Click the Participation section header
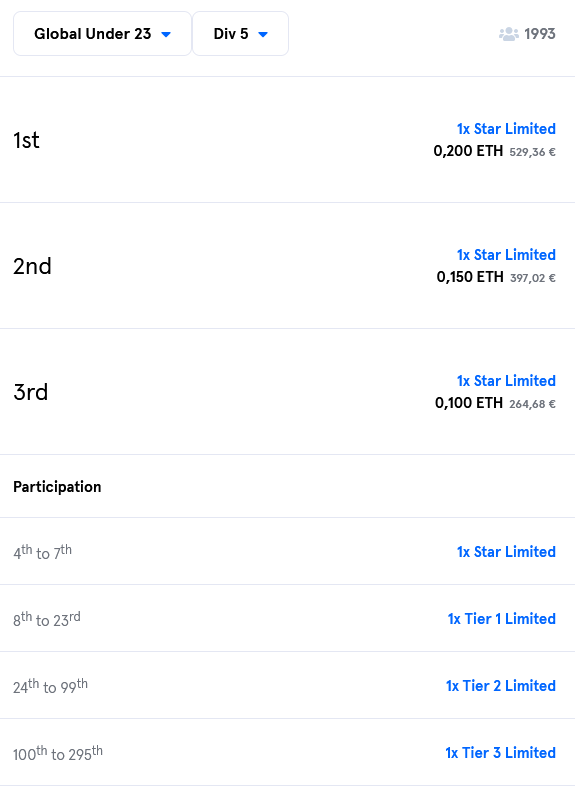The width and height of the screenshot is (575, 809). click(57, 487)
